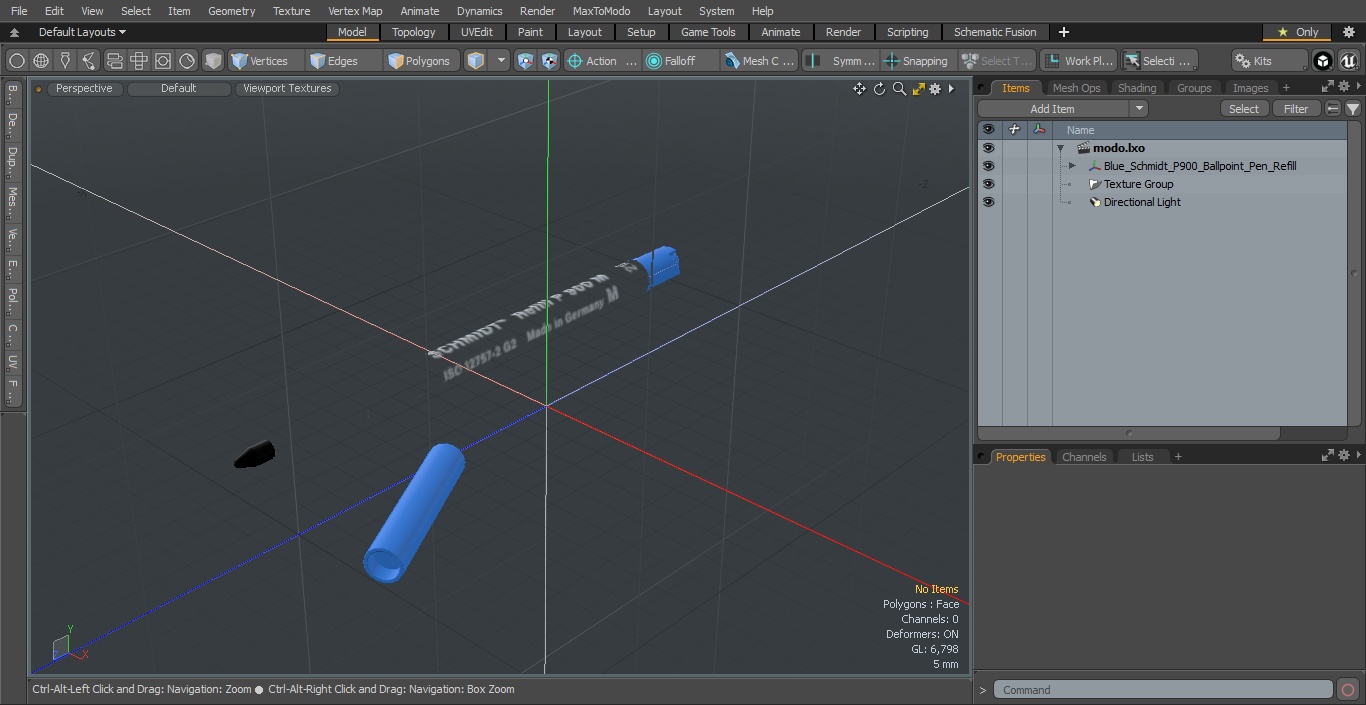The image size is (1366, 705).
Task: Click the pie-circle icon in toolbar
Action: click(187, 61)
